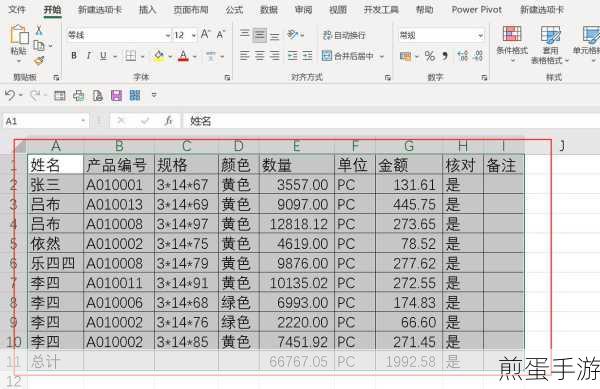Click the Undo arrow
This screenshot has width=600, height=389.
[x=10, y=95]
